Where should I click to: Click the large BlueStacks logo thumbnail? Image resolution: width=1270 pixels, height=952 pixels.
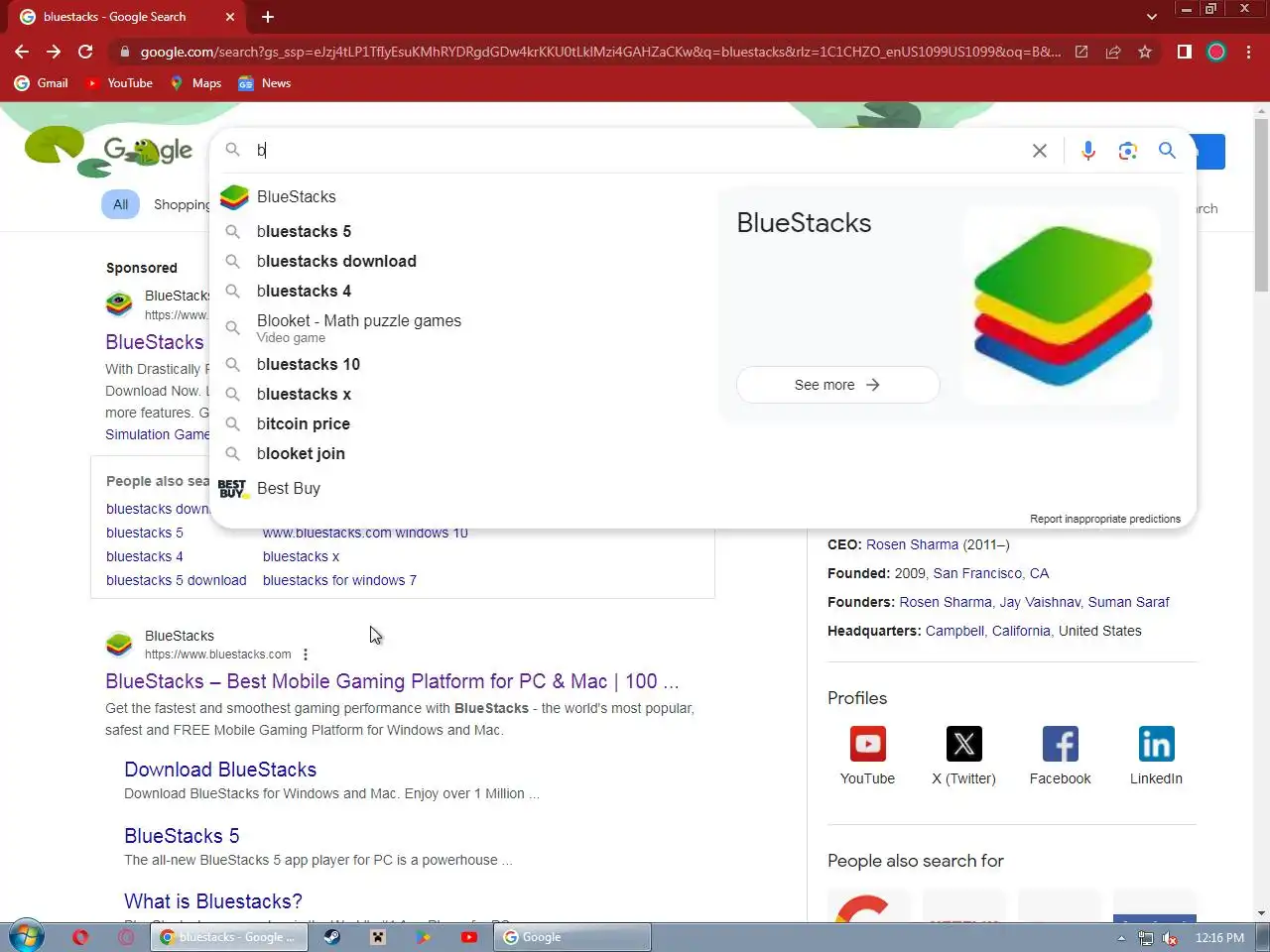pyautogui.click(x=1062, y=304)
